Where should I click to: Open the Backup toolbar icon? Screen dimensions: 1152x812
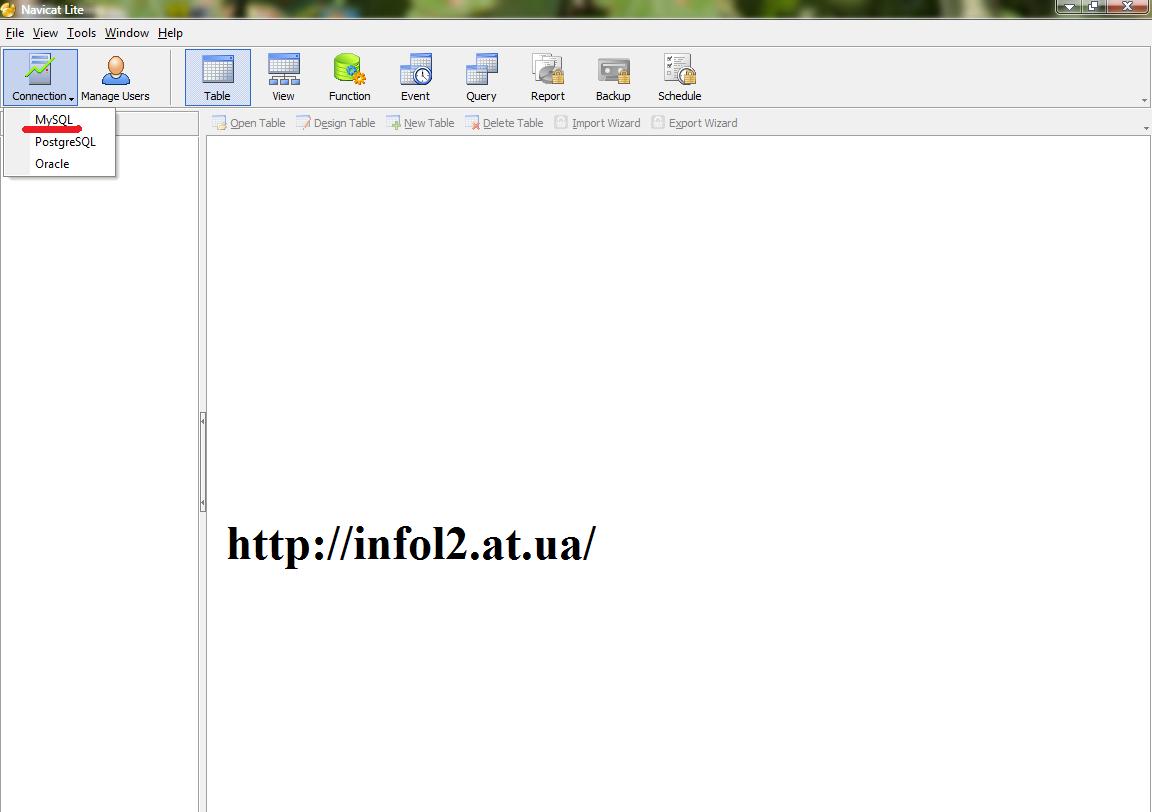tap(613, 77)
